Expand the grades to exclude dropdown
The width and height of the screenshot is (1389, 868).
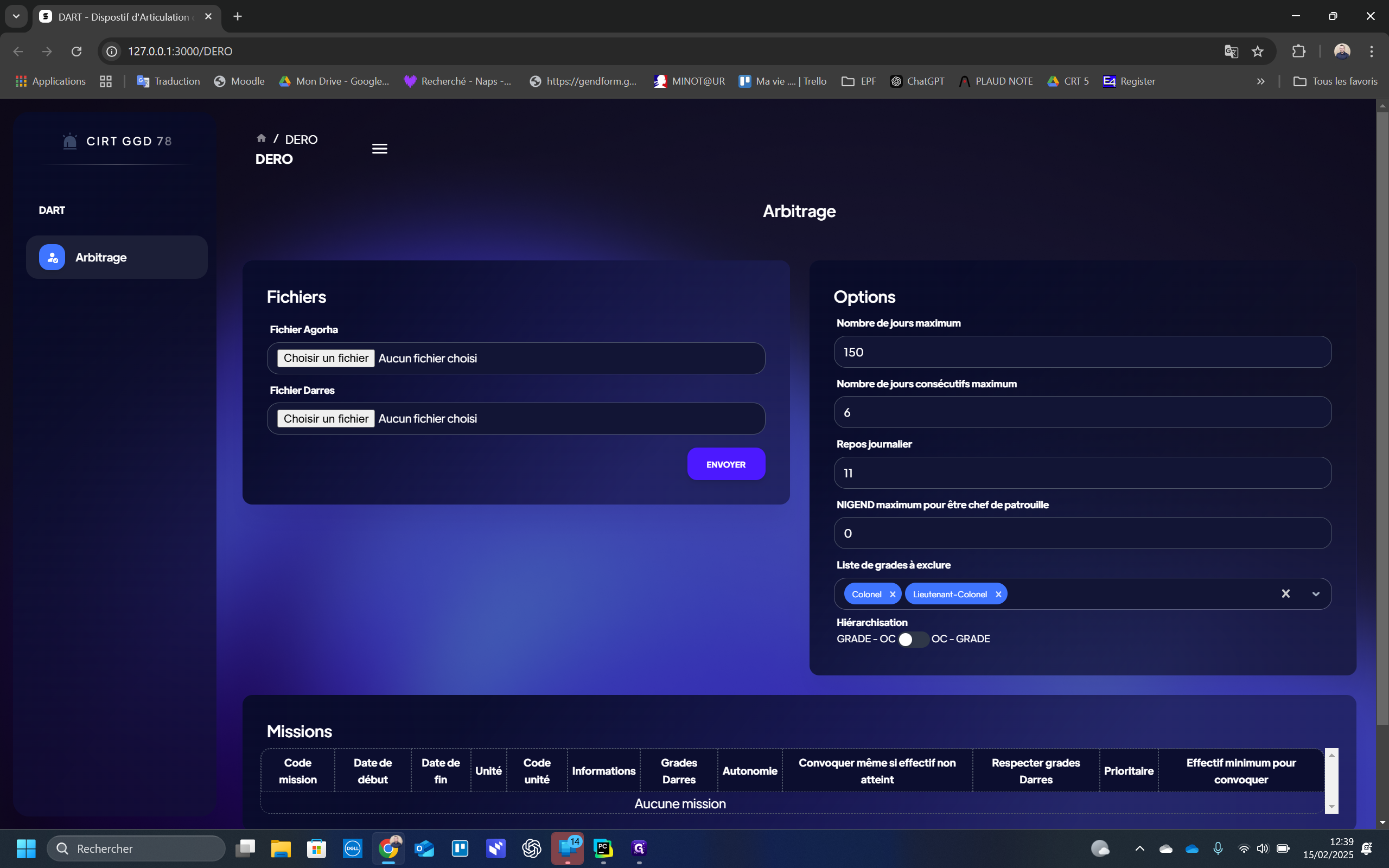tap(1316, 594)
